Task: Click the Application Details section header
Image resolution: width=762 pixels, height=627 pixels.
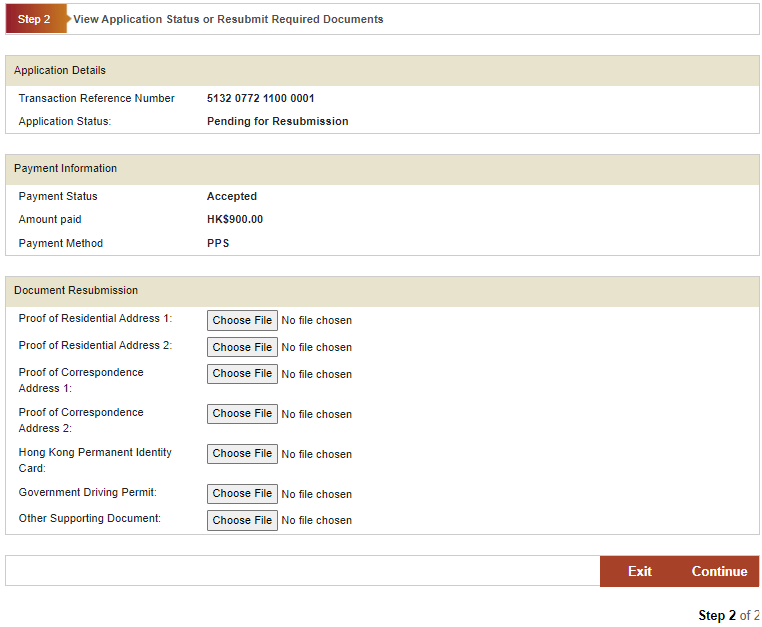Action: coord(60,71)
